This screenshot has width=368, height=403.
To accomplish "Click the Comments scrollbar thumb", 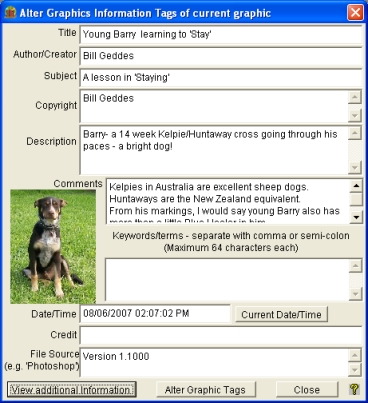I will 356,199.
